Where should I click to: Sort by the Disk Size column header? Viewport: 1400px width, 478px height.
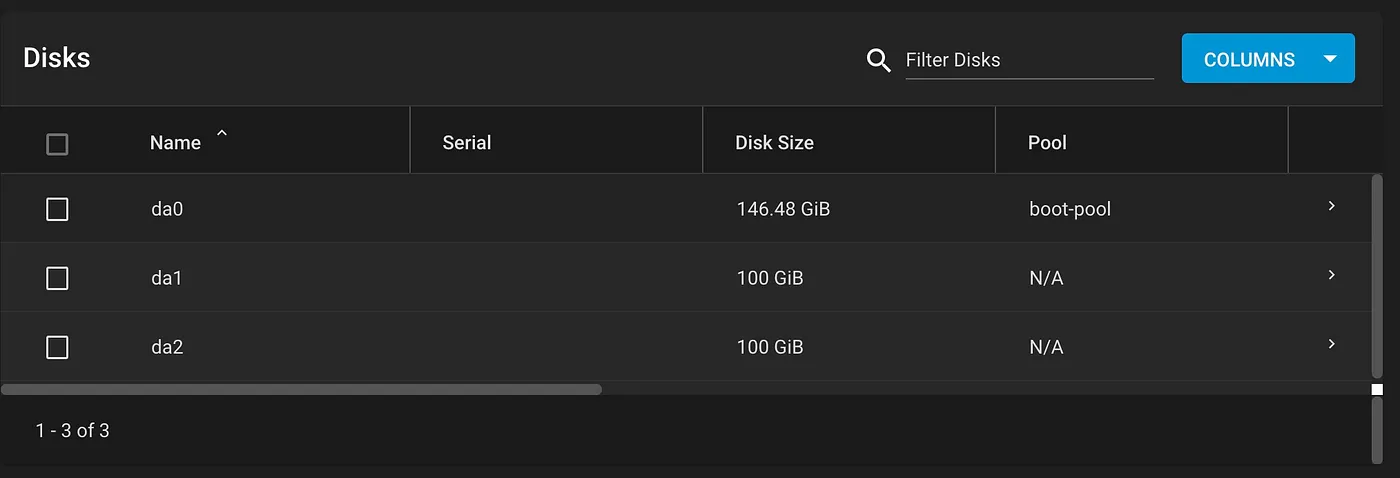pyautogui.click(x=774, y=143)
